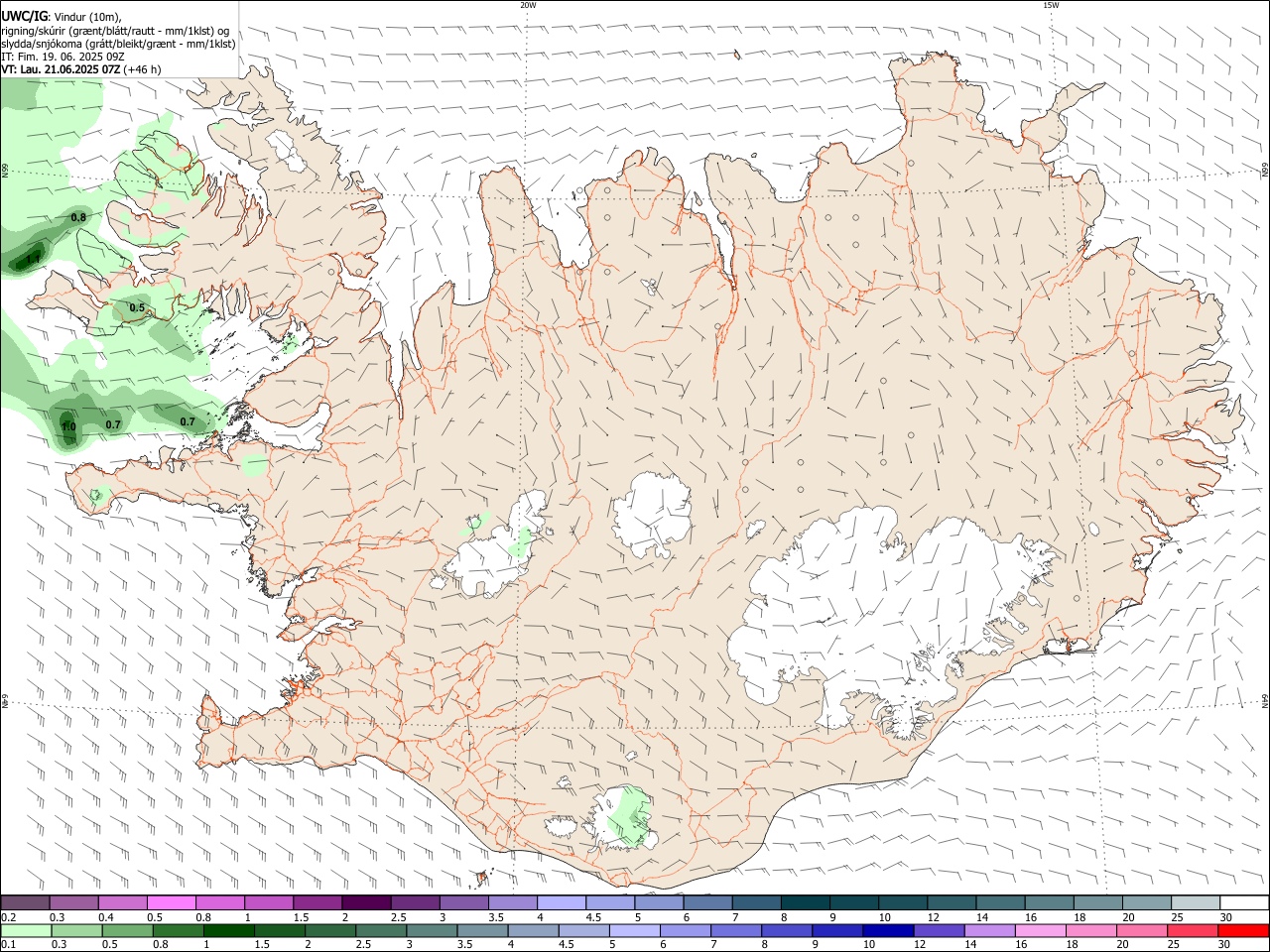Pick the pale lavender 4 swatch in upper legend row

562,902
